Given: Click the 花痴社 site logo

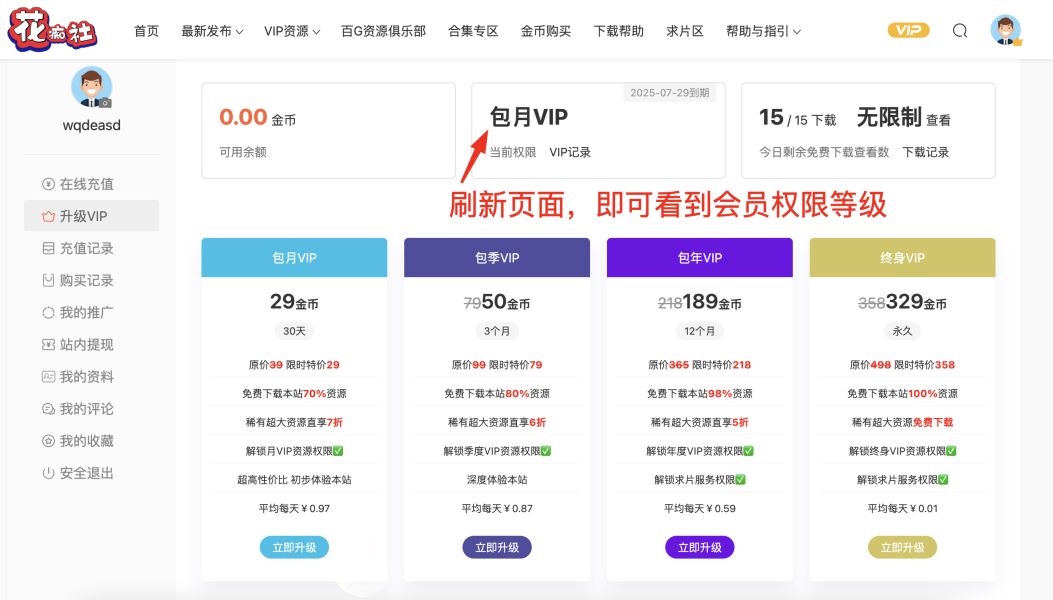Looking at the screenshot, I should pos(52,30).
